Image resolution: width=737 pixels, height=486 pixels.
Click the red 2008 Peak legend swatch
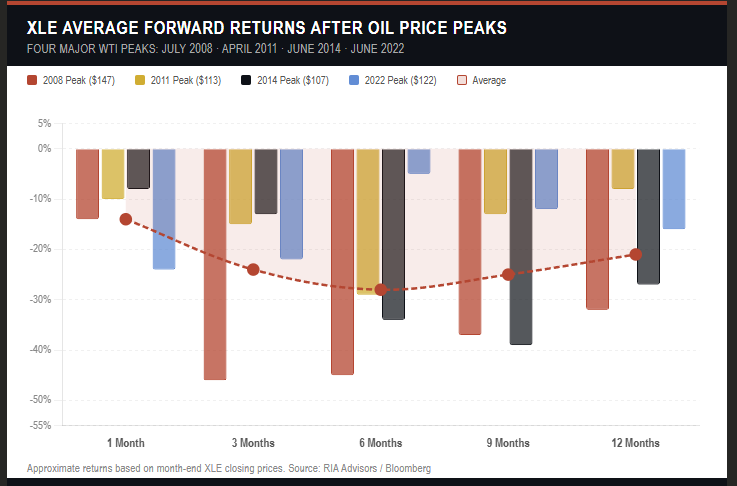click(x=31, y=80)
